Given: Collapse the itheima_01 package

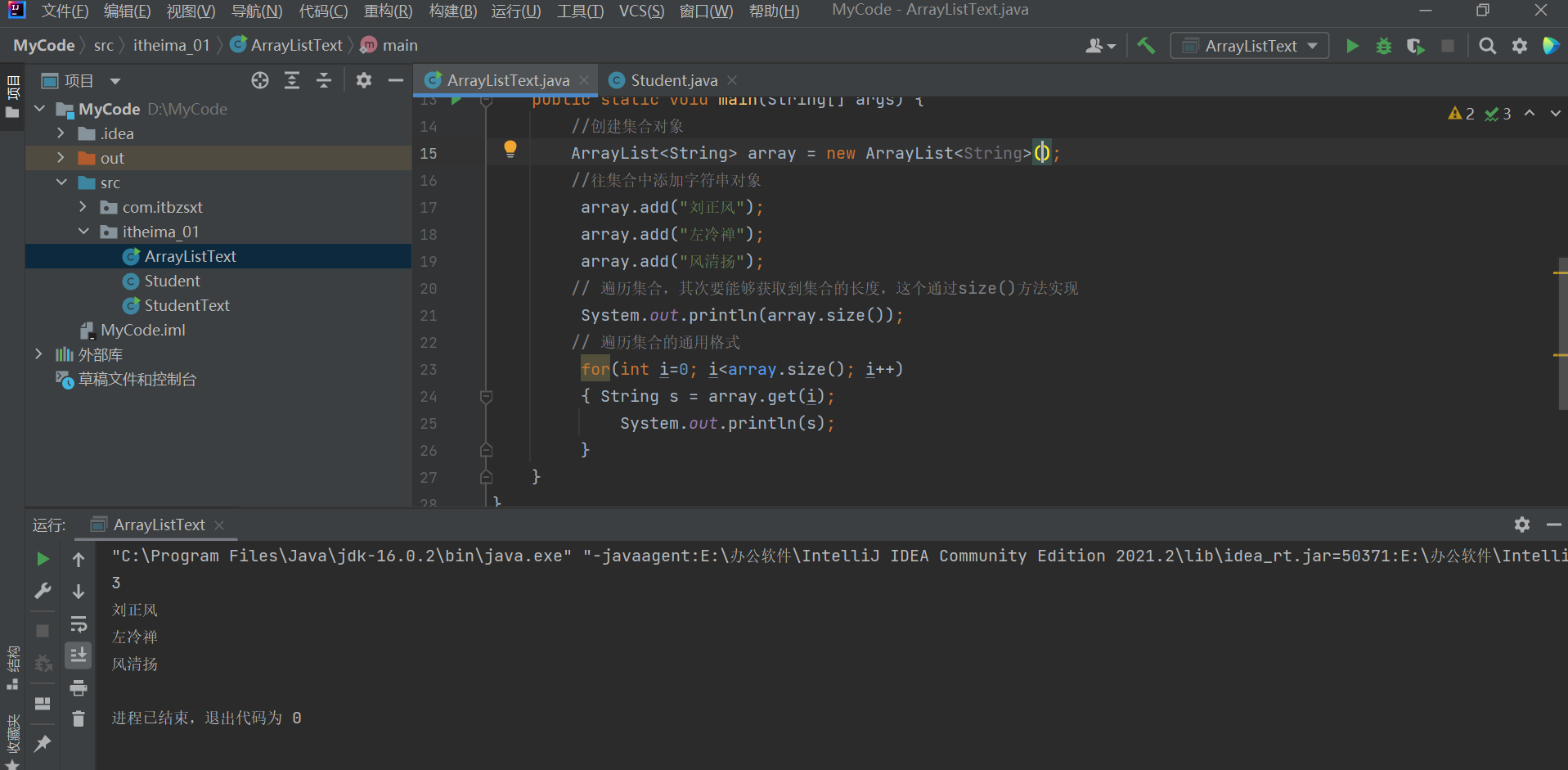Looking at the screenshot, I should (83, 232).
